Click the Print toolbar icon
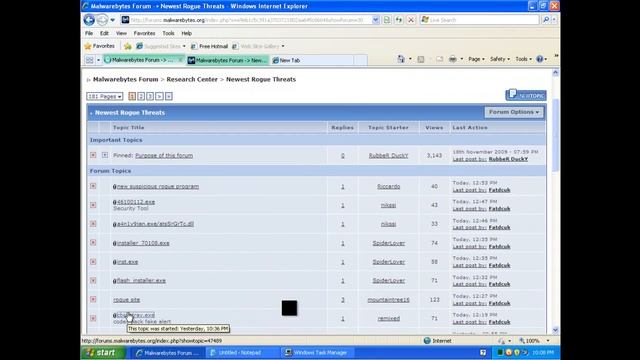The width and height of the screenshot is (640, 360). tap(453, 59)
